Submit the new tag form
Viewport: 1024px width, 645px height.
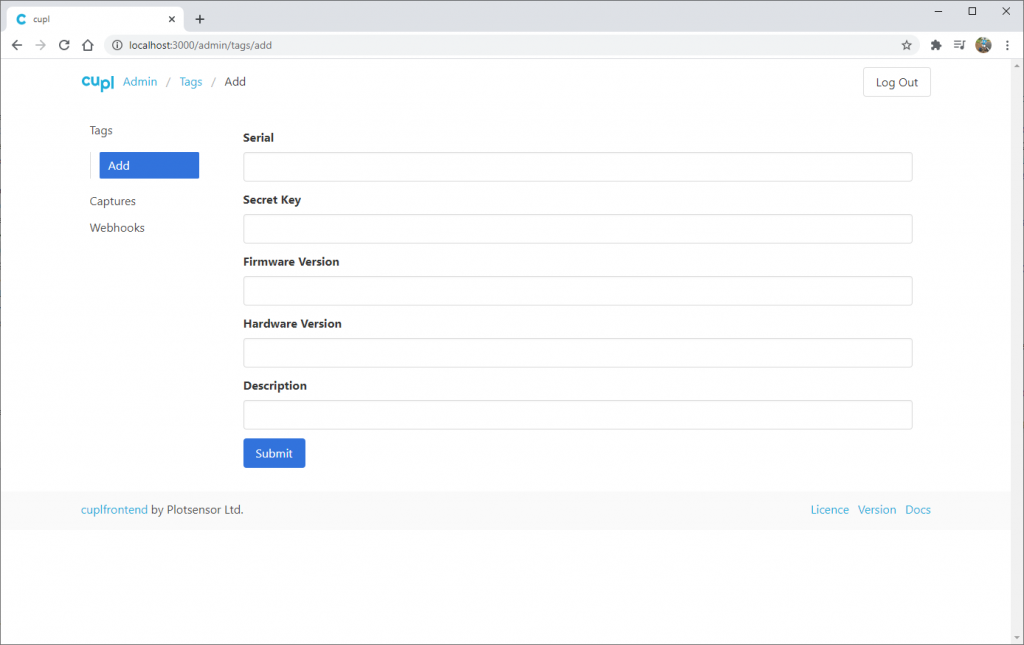coord(274,453)
